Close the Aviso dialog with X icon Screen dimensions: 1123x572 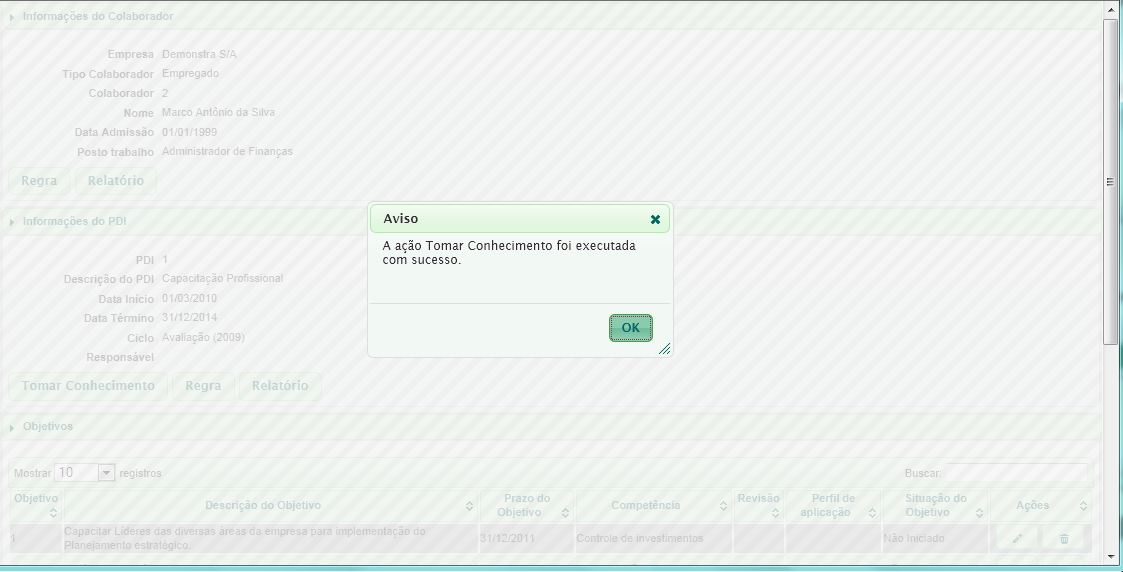(x=655, y=219)
